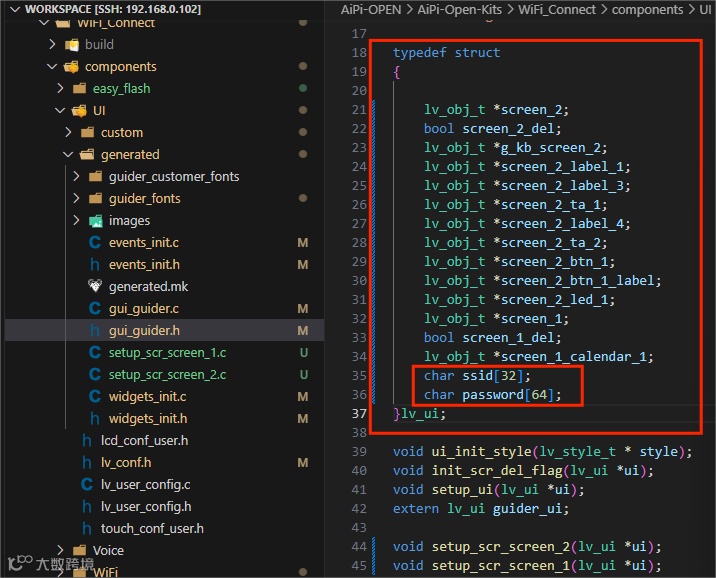Click components breadcrumb segment
Viewport: 716px width, 578px height.
[647, 10]
